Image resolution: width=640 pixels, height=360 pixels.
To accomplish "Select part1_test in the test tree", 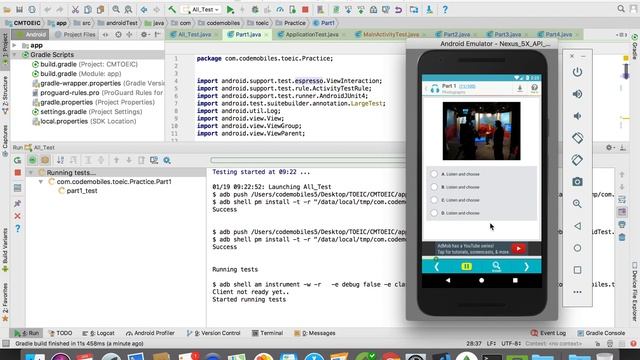I will [82, 191].
